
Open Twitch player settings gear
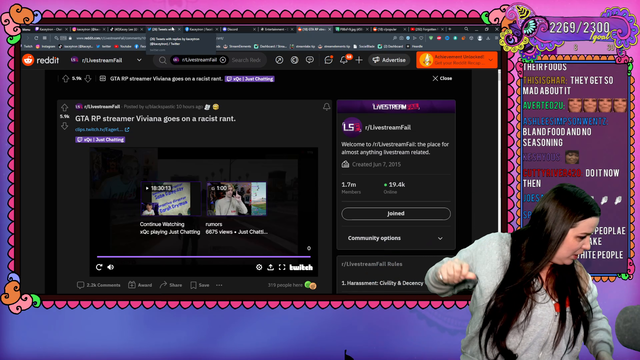point(259,267)
